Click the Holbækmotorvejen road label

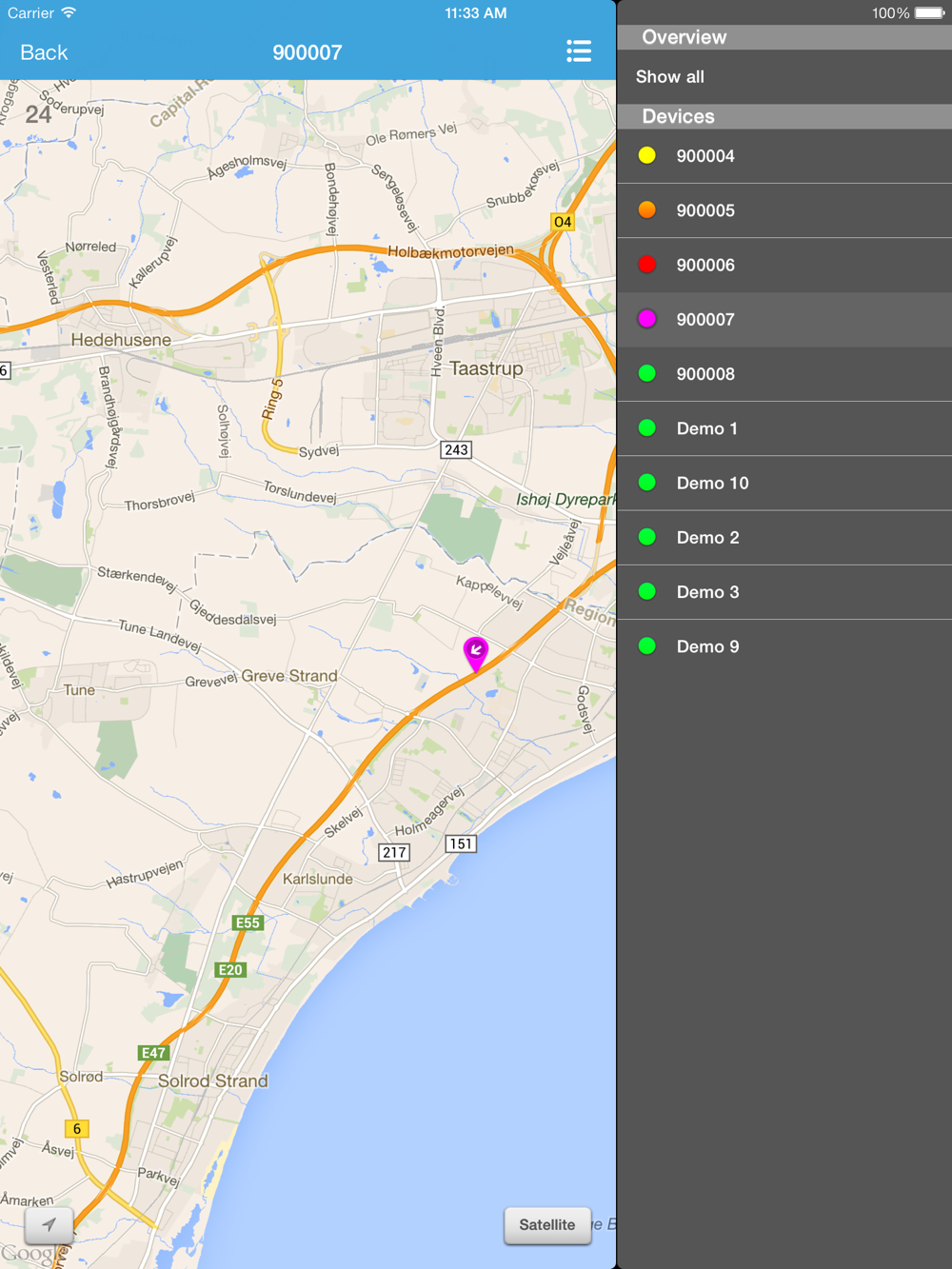point(450,251)
